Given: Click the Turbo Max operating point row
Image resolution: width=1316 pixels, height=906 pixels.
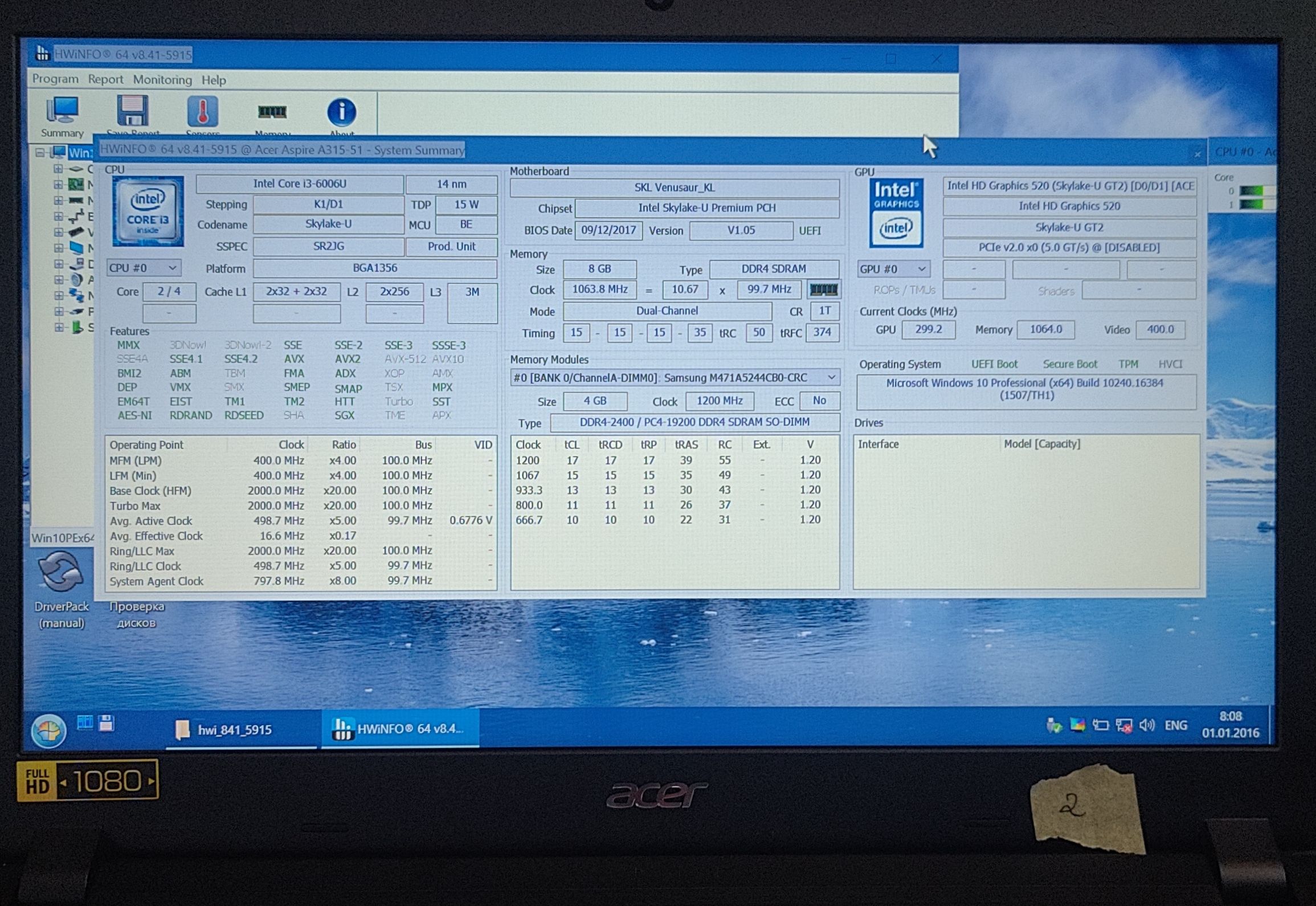Looking at the screenshot, I should coord(300,506).
